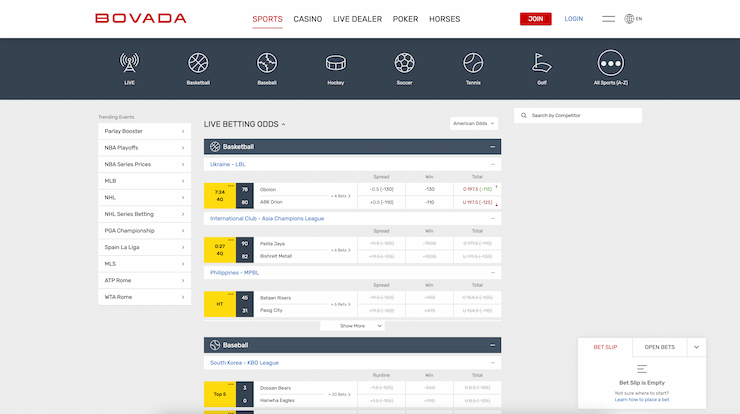This screenshot has height=414, width=740.
Task: Open WTA Rome trending event
Action: point(144,297)
